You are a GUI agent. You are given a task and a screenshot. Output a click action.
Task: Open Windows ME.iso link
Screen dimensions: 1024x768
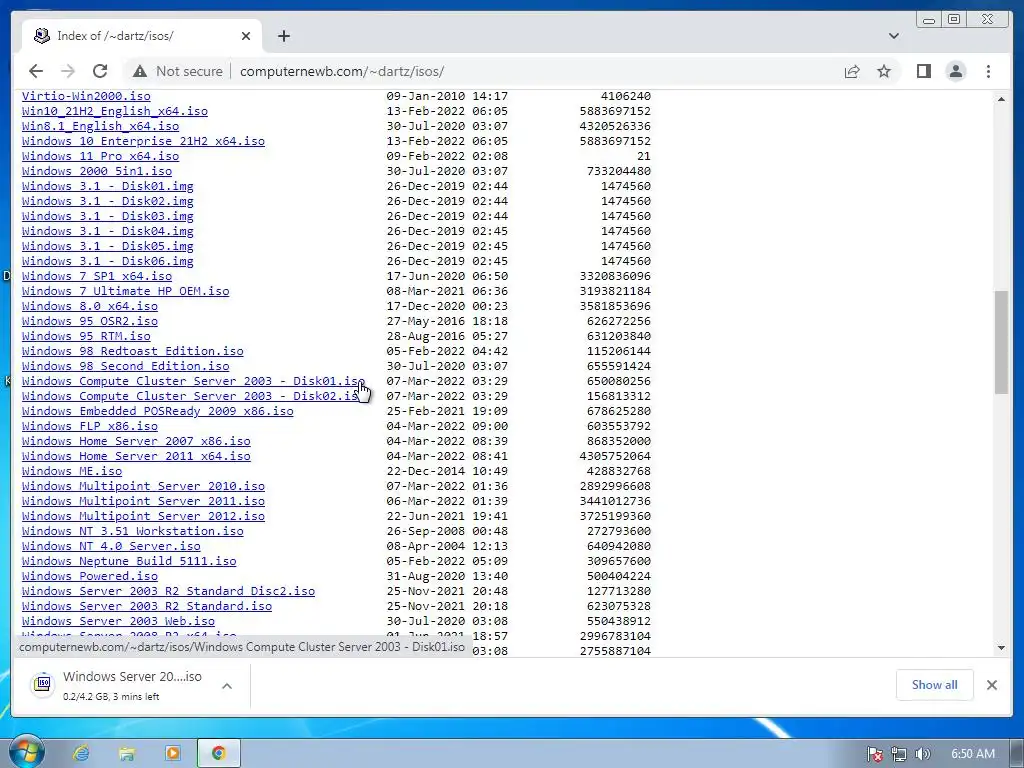click(72, 472)
